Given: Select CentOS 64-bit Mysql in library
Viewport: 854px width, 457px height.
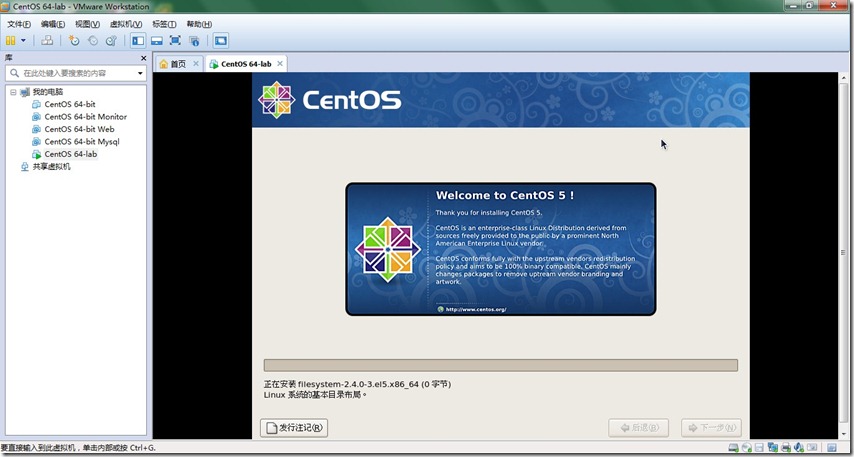Looking at the screenshot, I should 82,142.
